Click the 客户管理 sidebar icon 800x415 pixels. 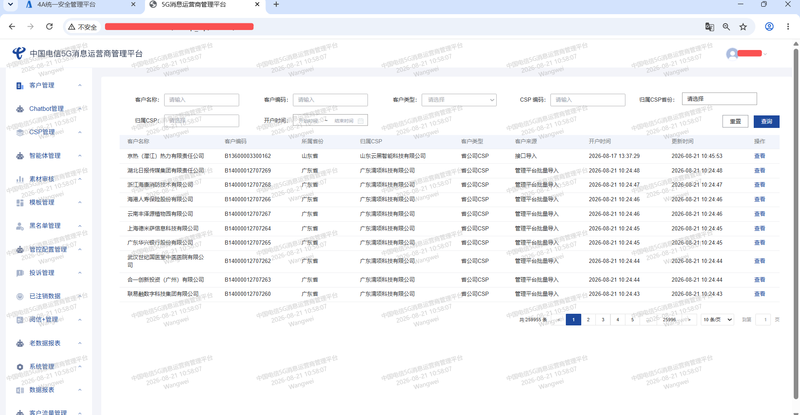tap(19, 86)
